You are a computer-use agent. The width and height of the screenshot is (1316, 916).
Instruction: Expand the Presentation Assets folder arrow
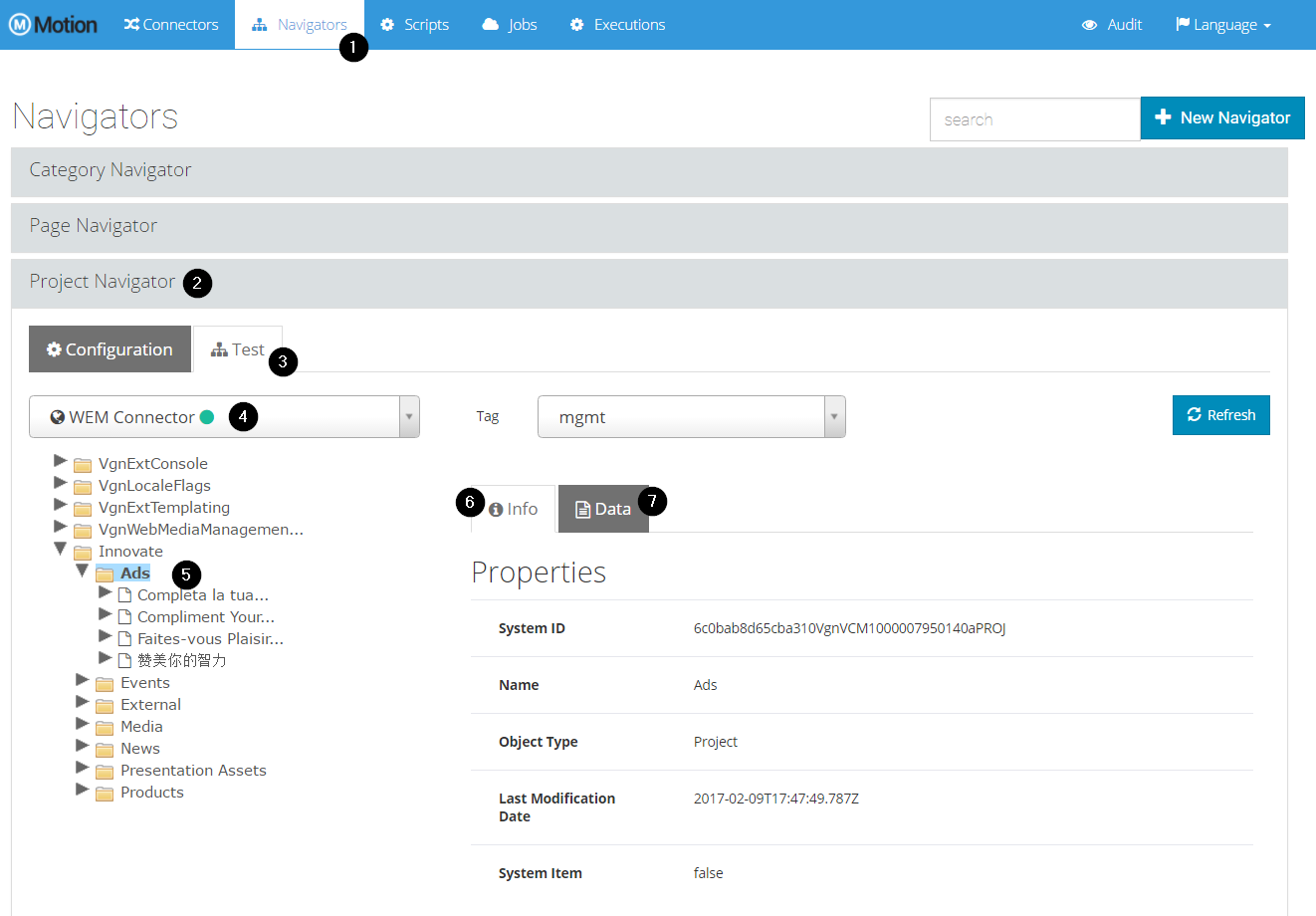click(82, 768)
